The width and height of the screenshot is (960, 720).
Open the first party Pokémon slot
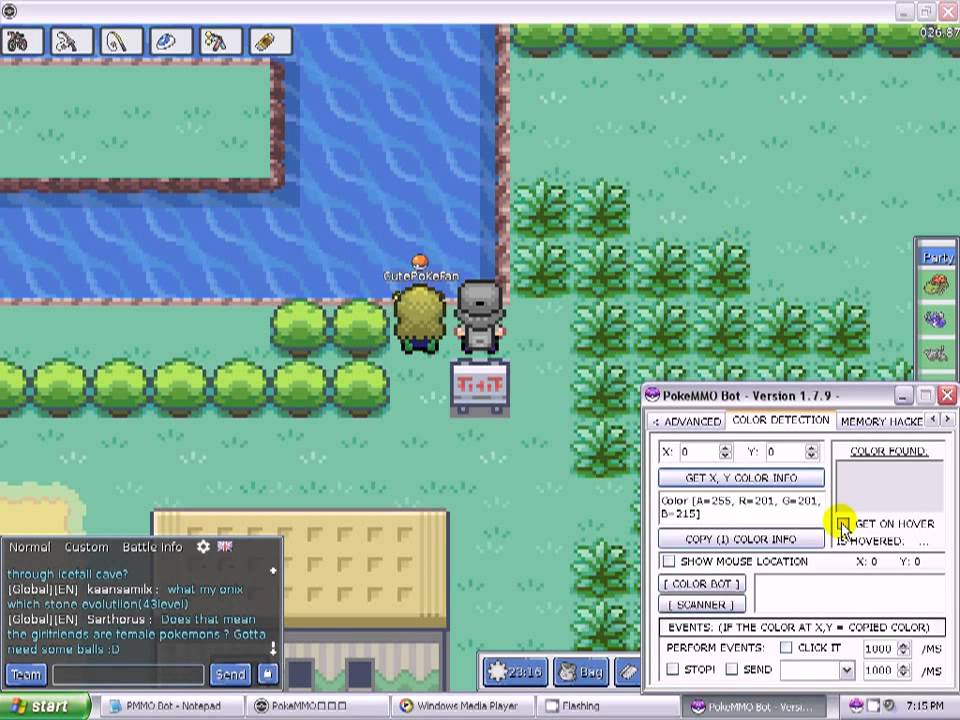click(936, 285)
